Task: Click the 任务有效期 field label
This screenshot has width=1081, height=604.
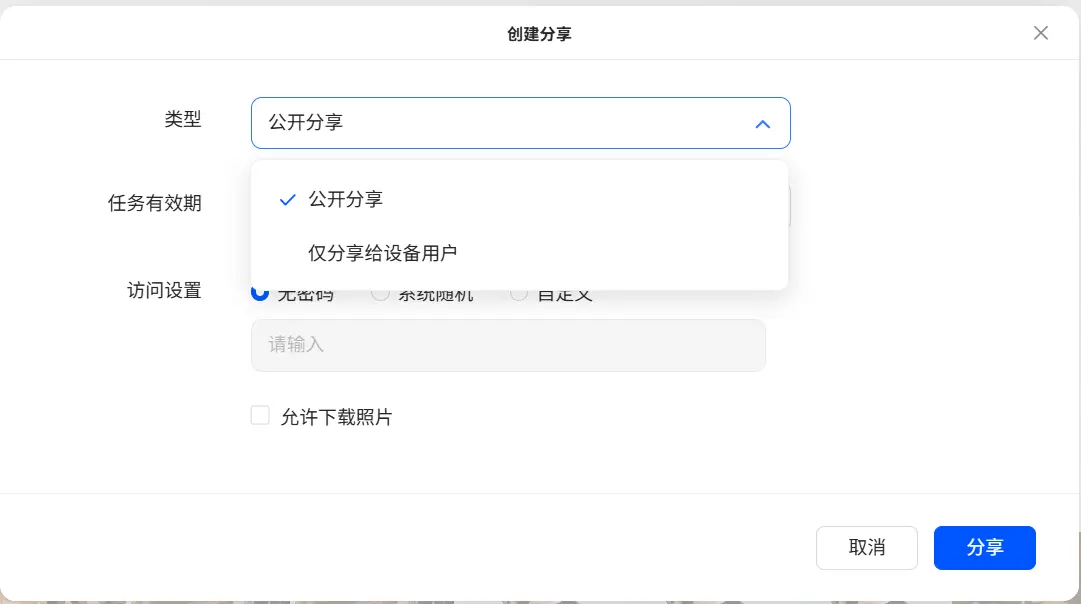Action: [154, 203]
